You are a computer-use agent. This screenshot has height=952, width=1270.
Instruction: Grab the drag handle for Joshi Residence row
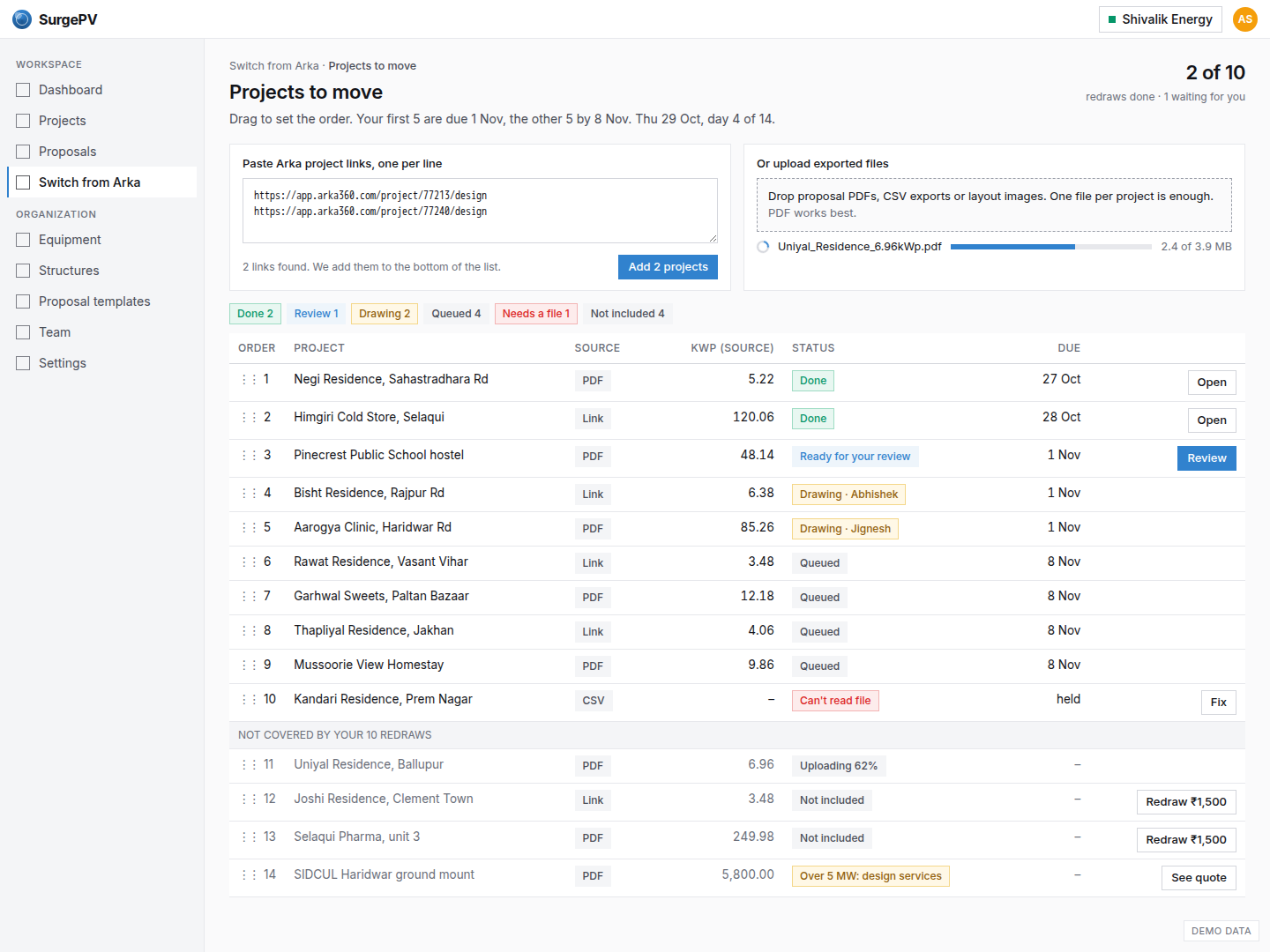coord(249,799)
